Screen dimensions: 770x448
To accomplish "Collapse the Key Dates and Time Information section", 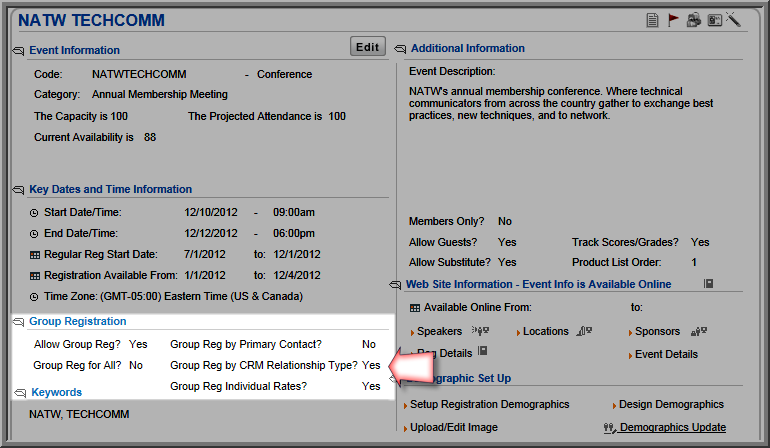I will click(18, 190).
